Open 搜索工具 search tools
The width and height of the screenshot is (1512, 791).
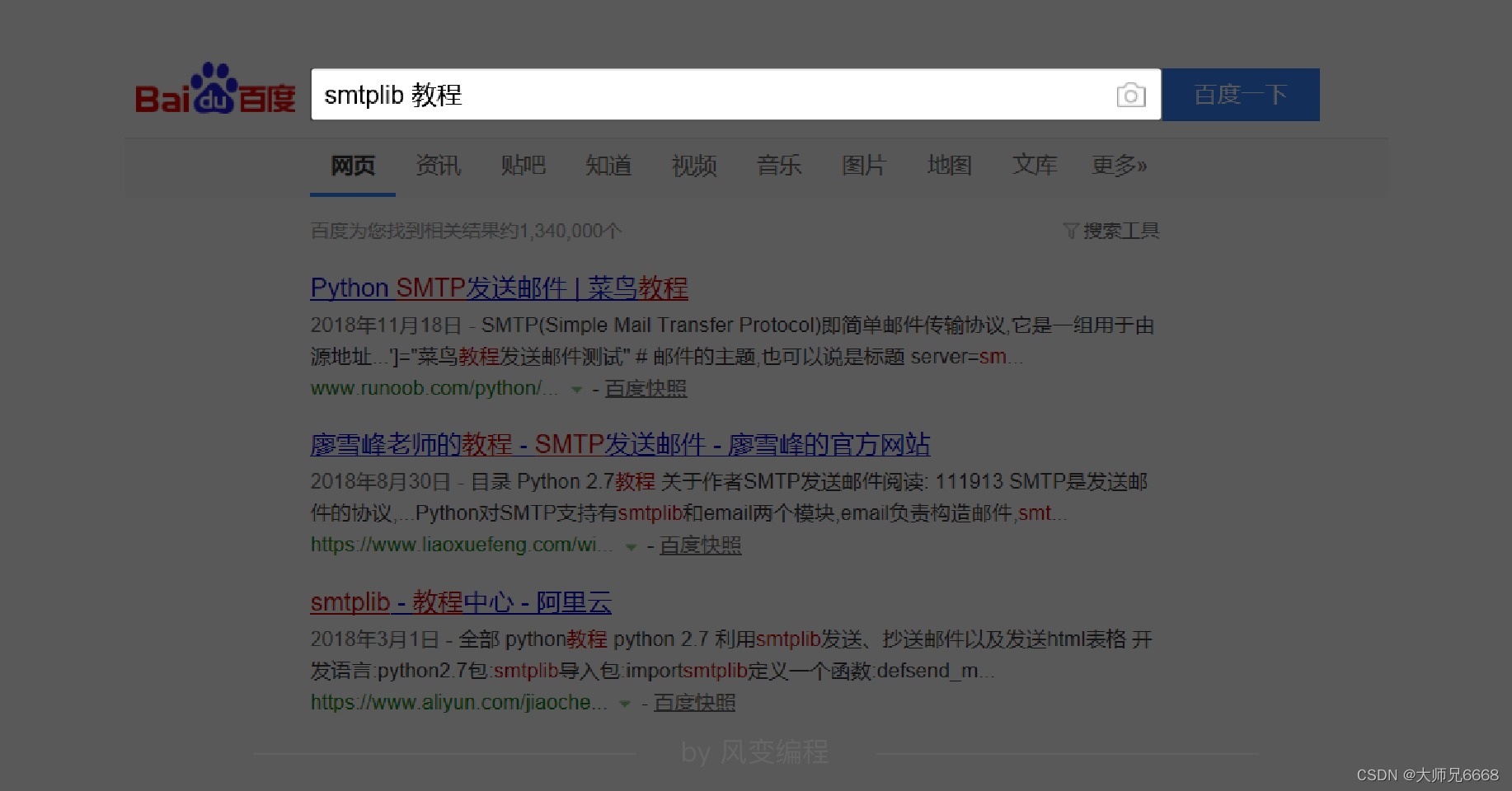(1121, 231)
